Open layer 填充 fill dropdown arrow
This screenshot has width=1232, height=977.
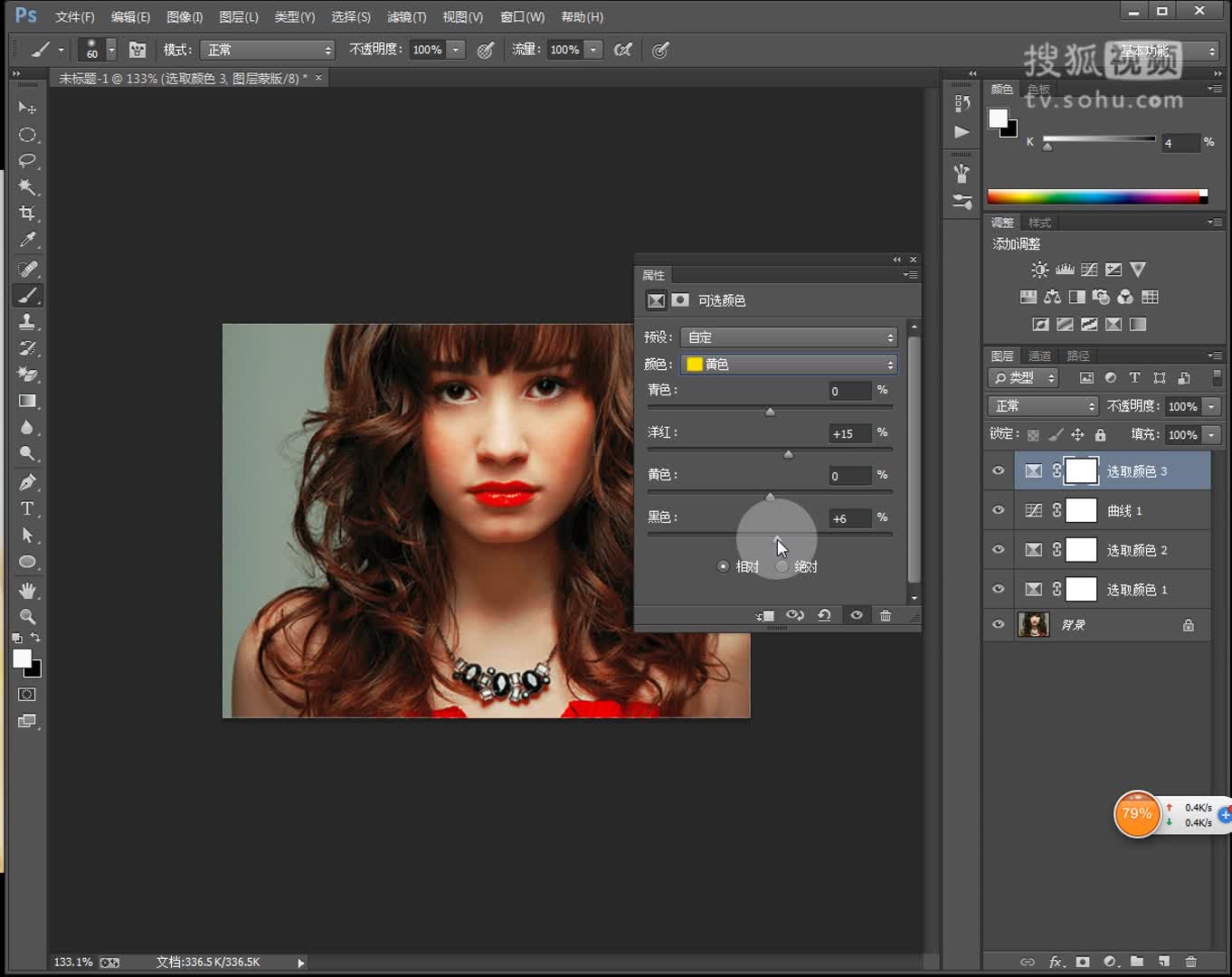coord(1212,435)
